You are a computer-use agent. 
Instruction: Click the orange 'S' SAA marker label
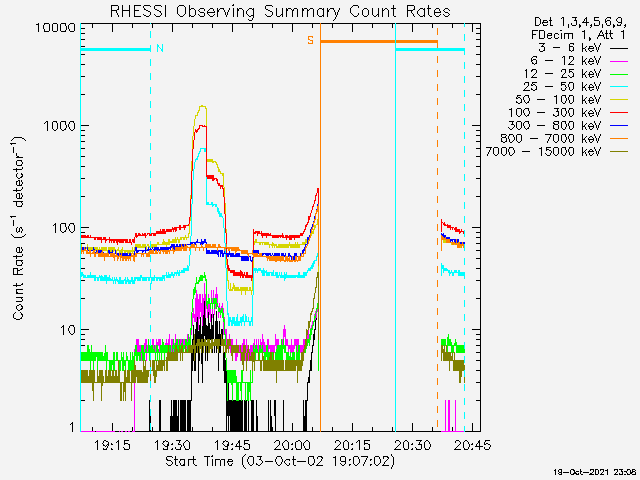point(311,40)
